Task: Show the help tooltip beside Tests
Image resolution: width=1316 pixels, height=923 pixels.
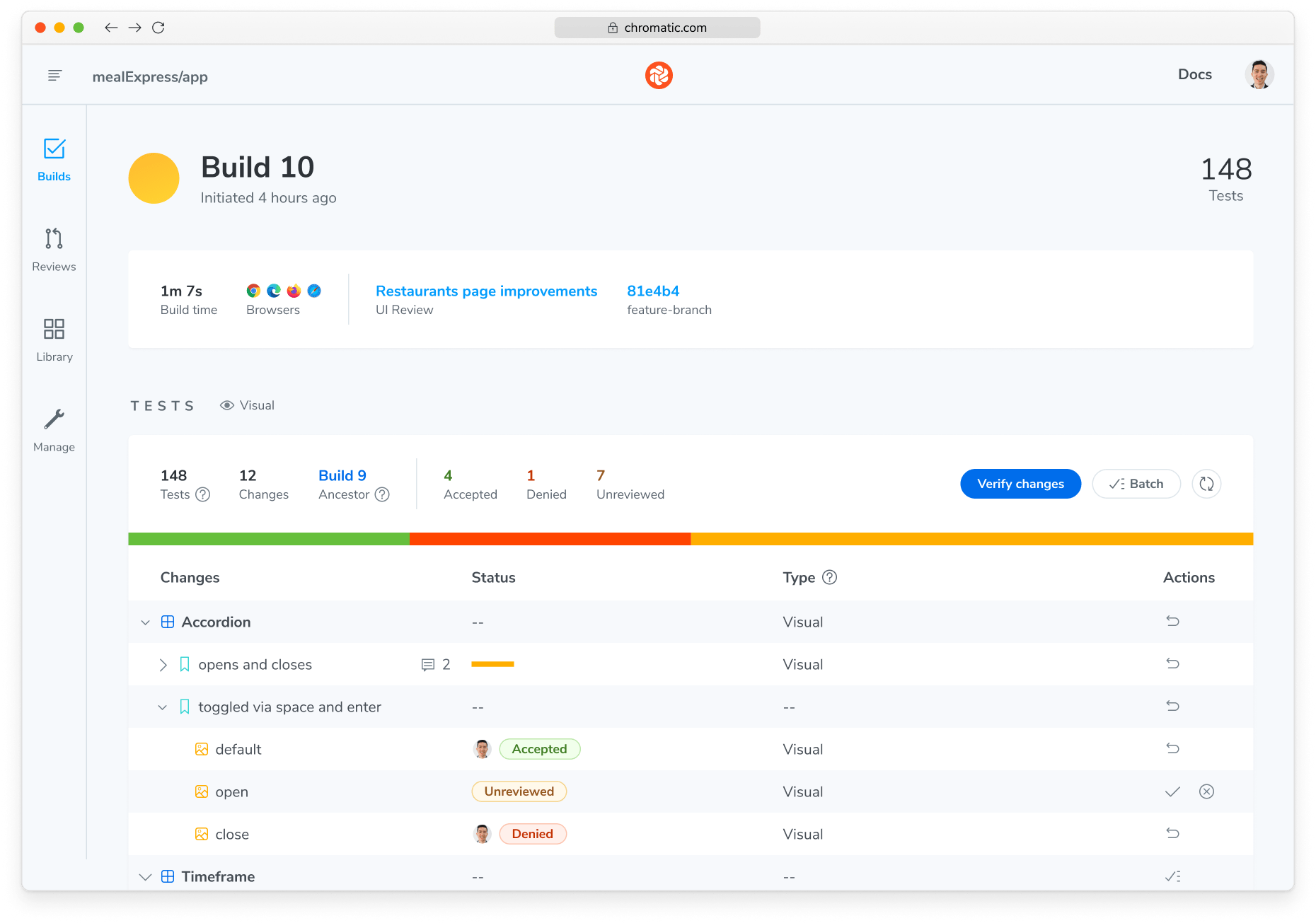Action: click(x=202, y=494)
